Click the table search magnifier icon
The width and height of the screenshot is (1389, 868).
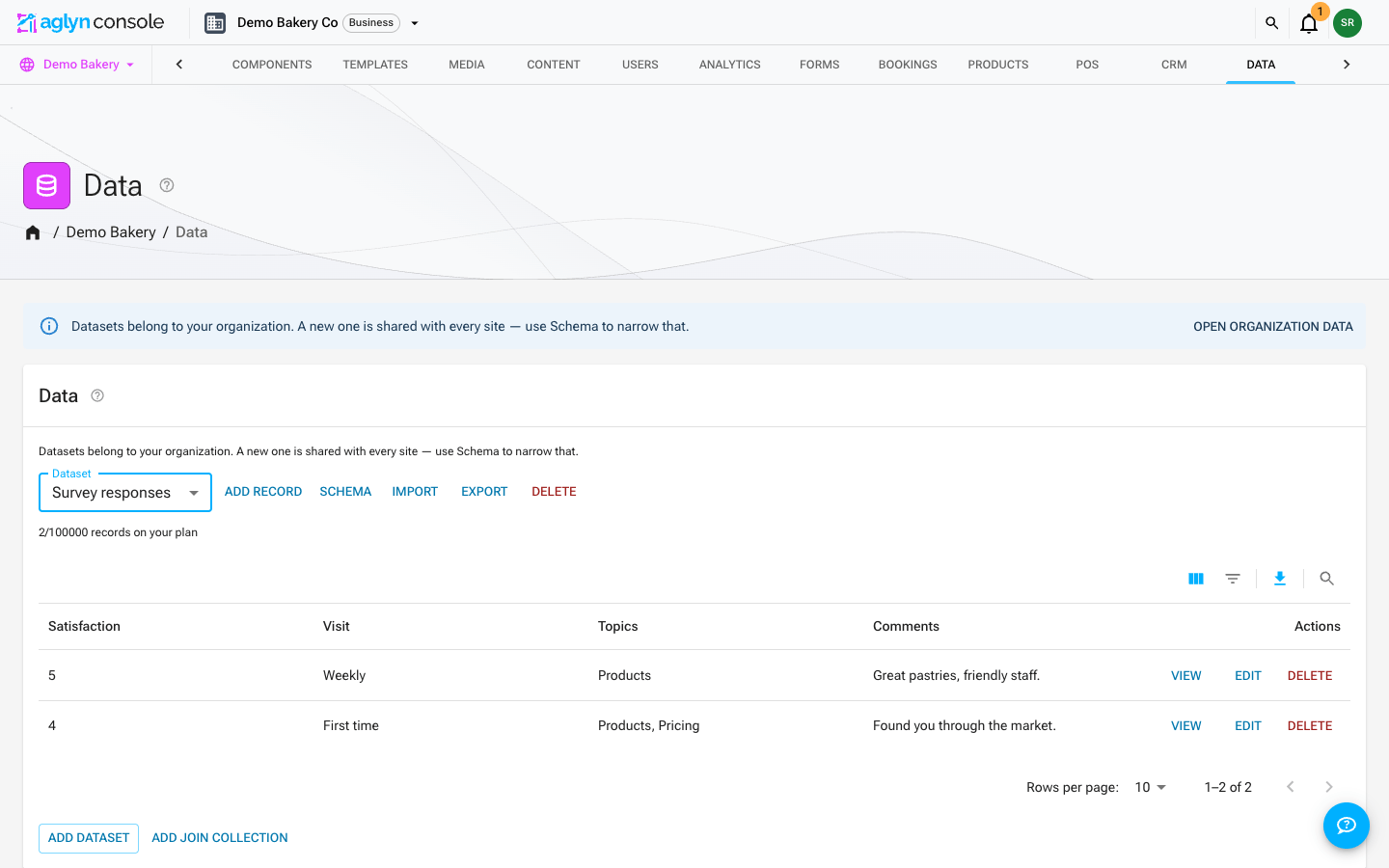pyautogui.click(x=1327, y=579)
